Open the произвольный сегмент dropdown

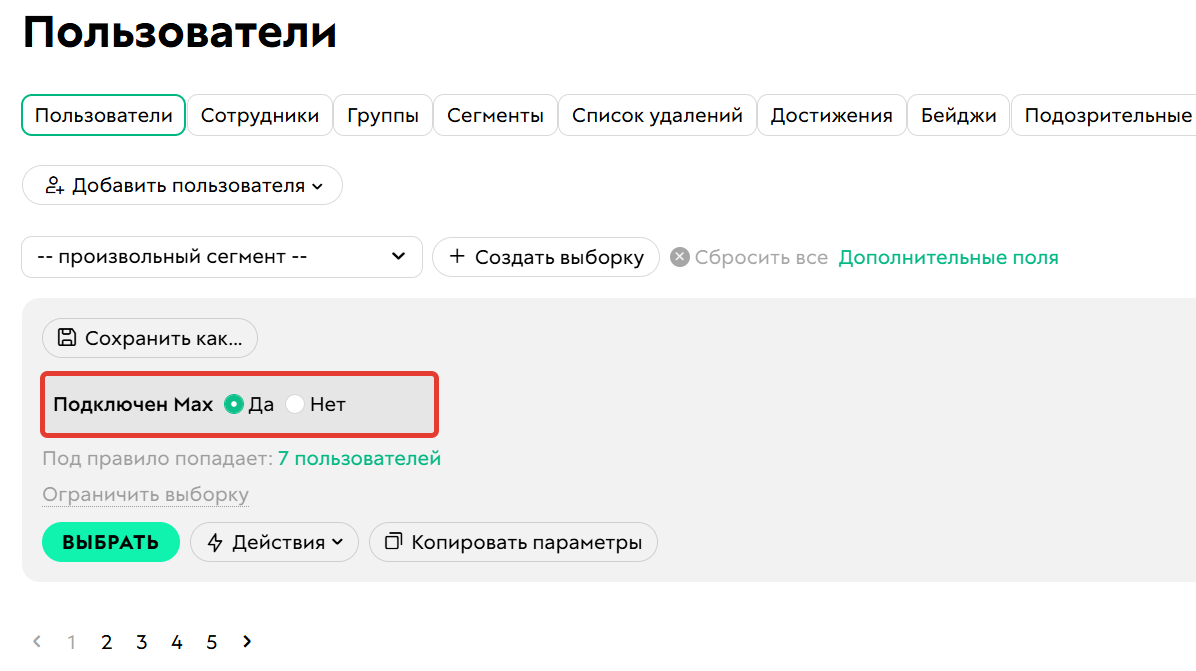coord(222,257)
